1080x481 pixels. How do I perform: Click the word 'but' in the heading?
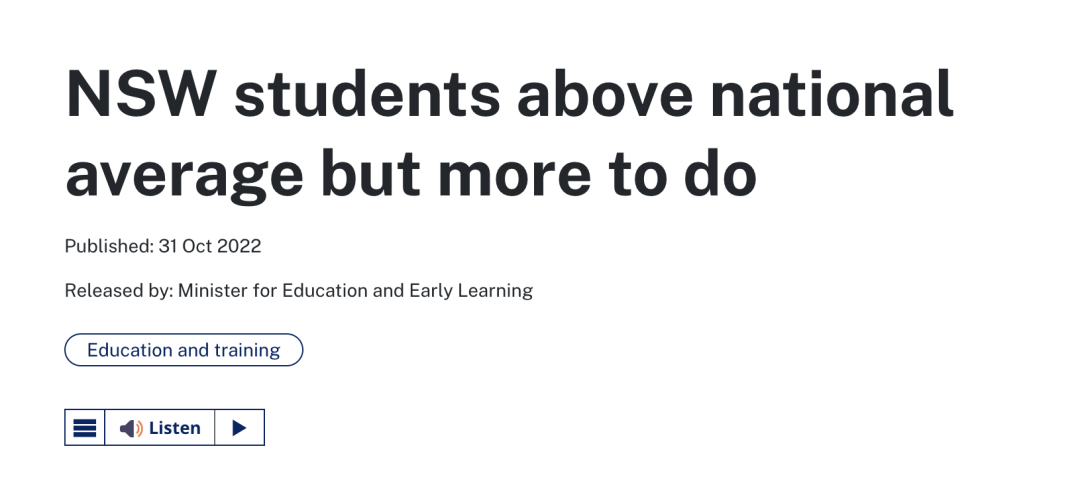371,170
